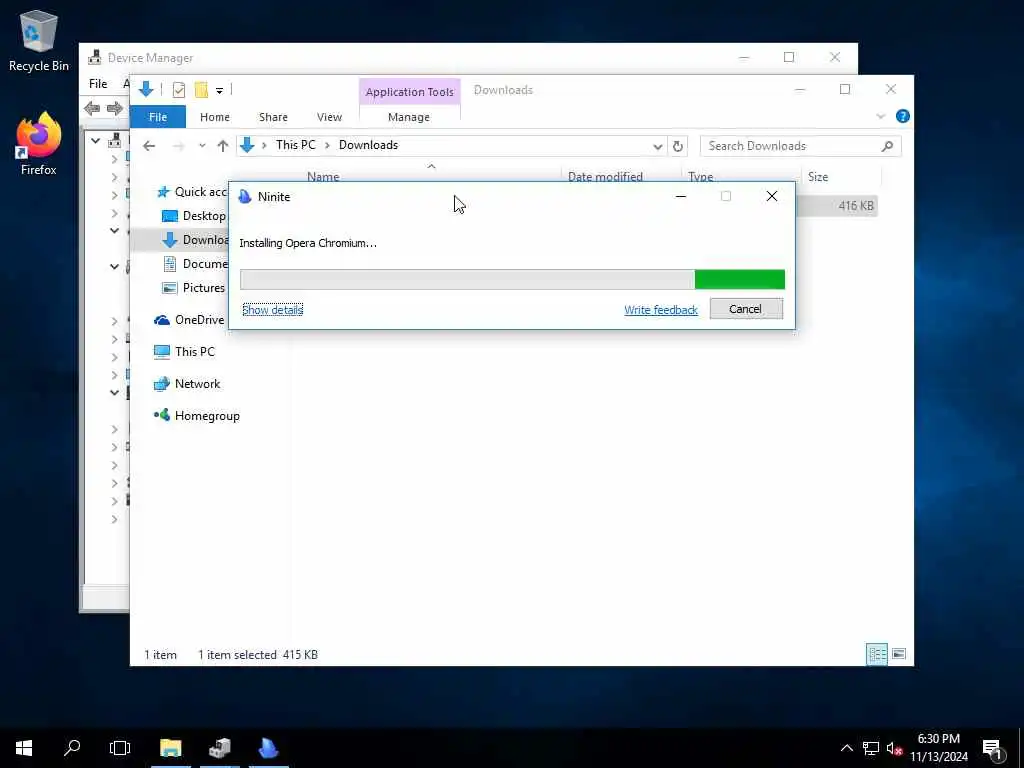Switch to Ninite taskbar icon
Image resolution: width=1024 pixels, height=768 pixels.
point(268,748)
